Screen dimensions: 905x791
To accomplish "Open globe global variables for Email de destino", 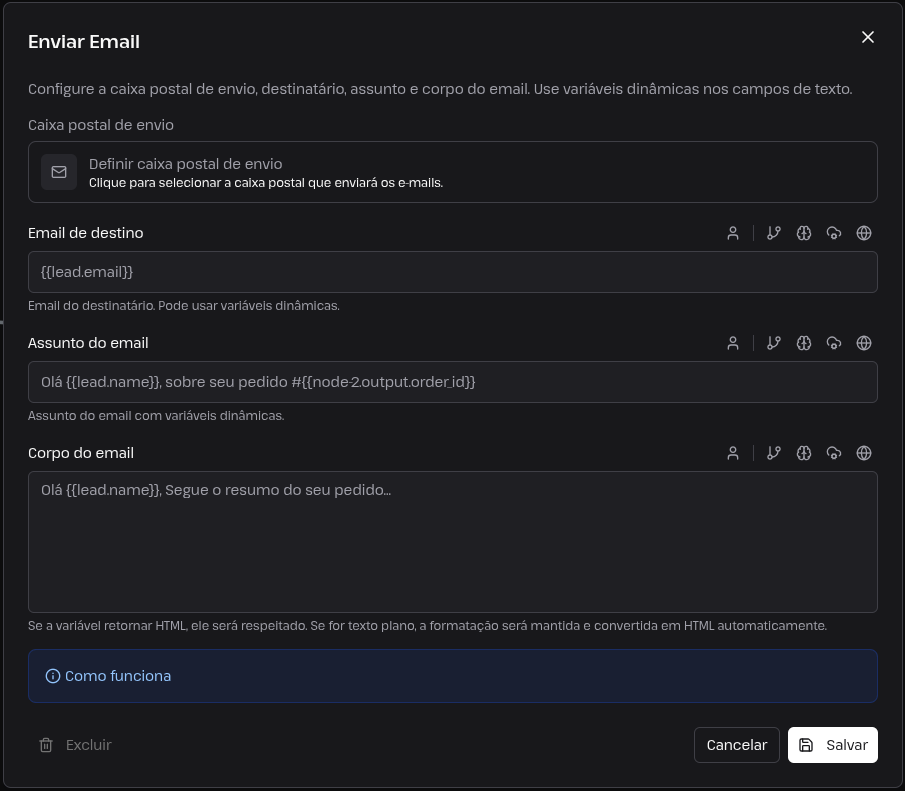I will click(x=863, y=233).
